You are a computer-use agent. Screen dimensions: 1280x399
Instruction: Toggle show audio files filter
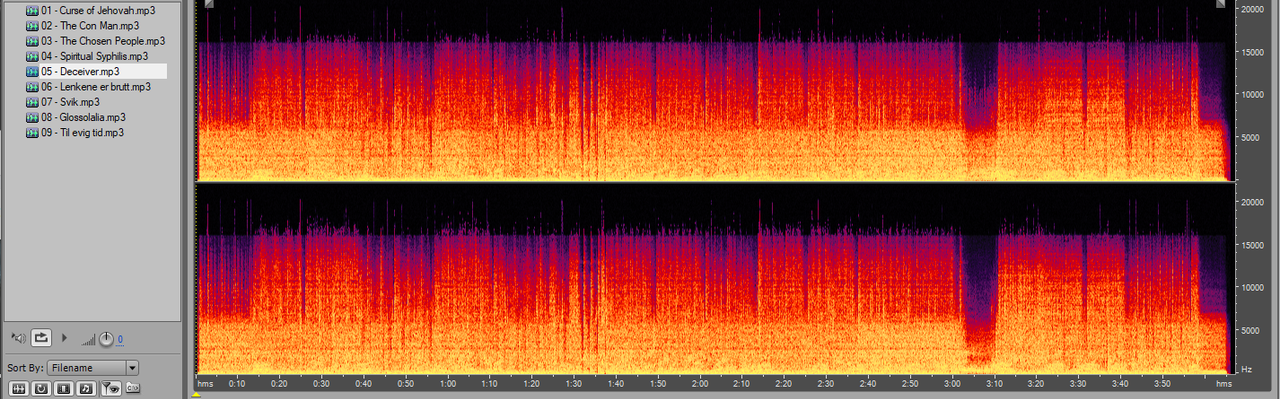click(19, 388)
